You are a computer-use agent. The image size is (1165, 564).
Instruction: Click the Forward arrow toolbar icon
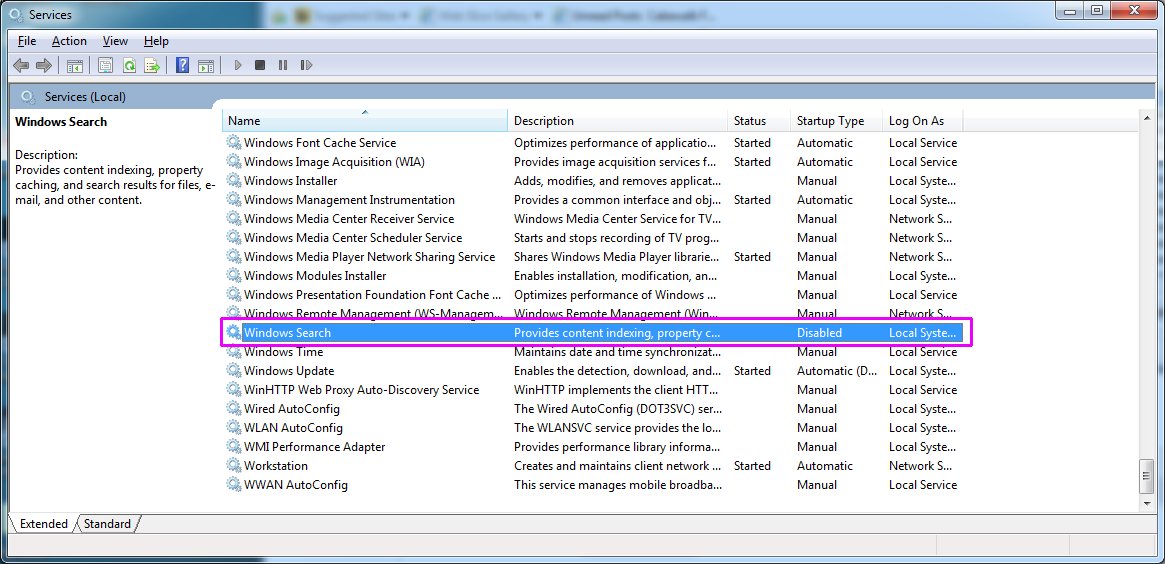pos(44,65)
